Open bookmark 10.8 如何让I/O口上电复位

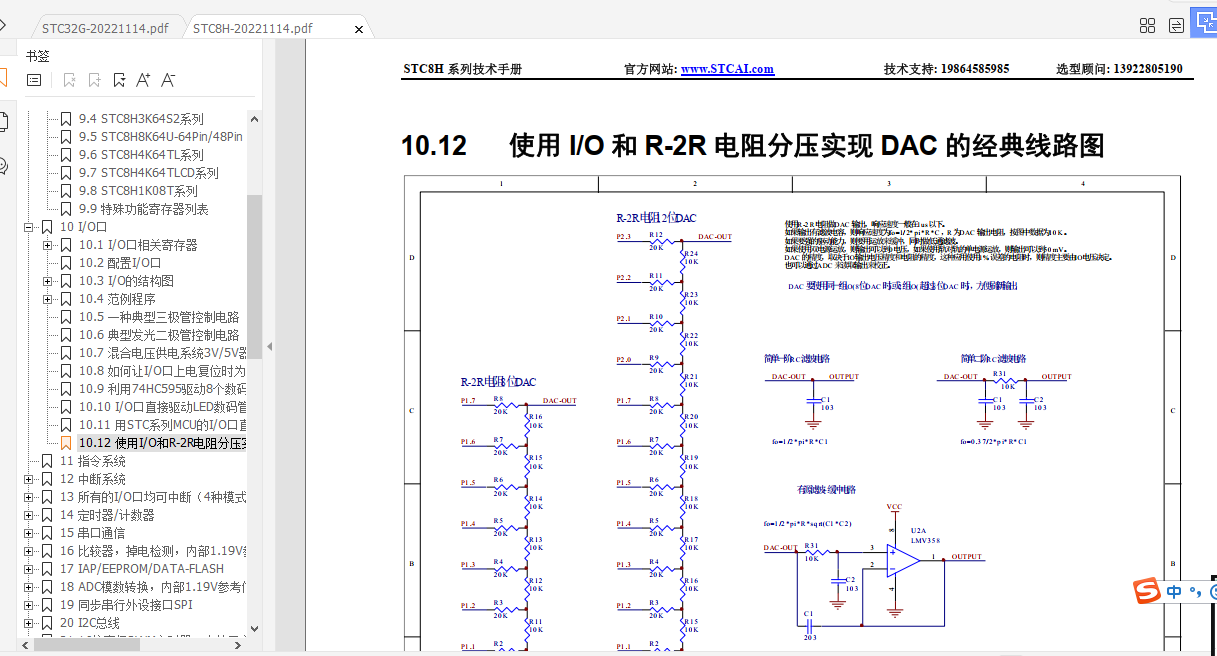[x=162, y=371]
